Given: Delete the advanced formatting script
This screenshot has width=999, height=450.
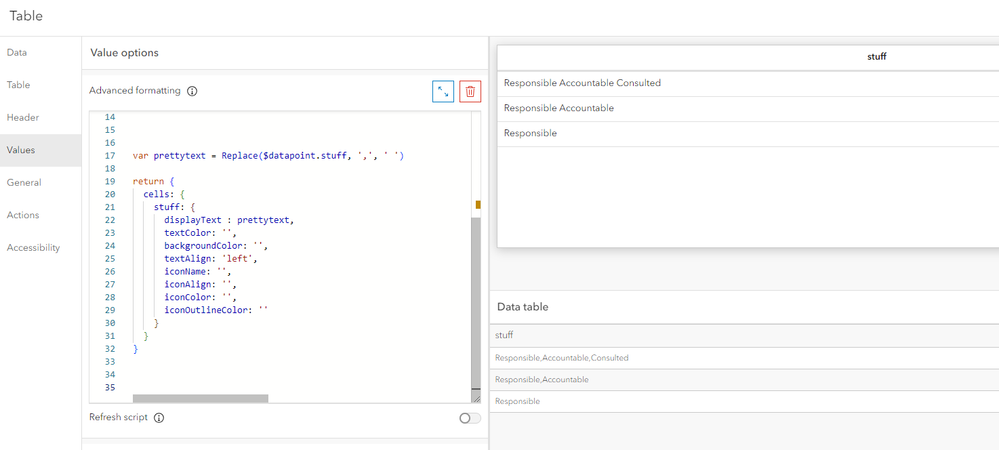Looking at the screenshot, I should [x=470, y=92].
